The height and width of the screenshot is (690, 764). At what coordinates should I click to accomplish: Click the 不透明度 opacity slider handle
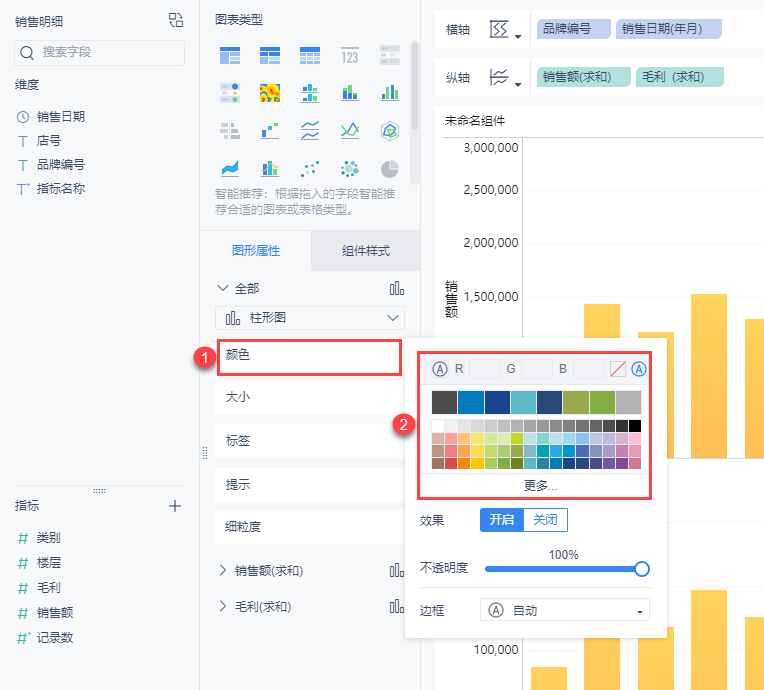(642, 569)
